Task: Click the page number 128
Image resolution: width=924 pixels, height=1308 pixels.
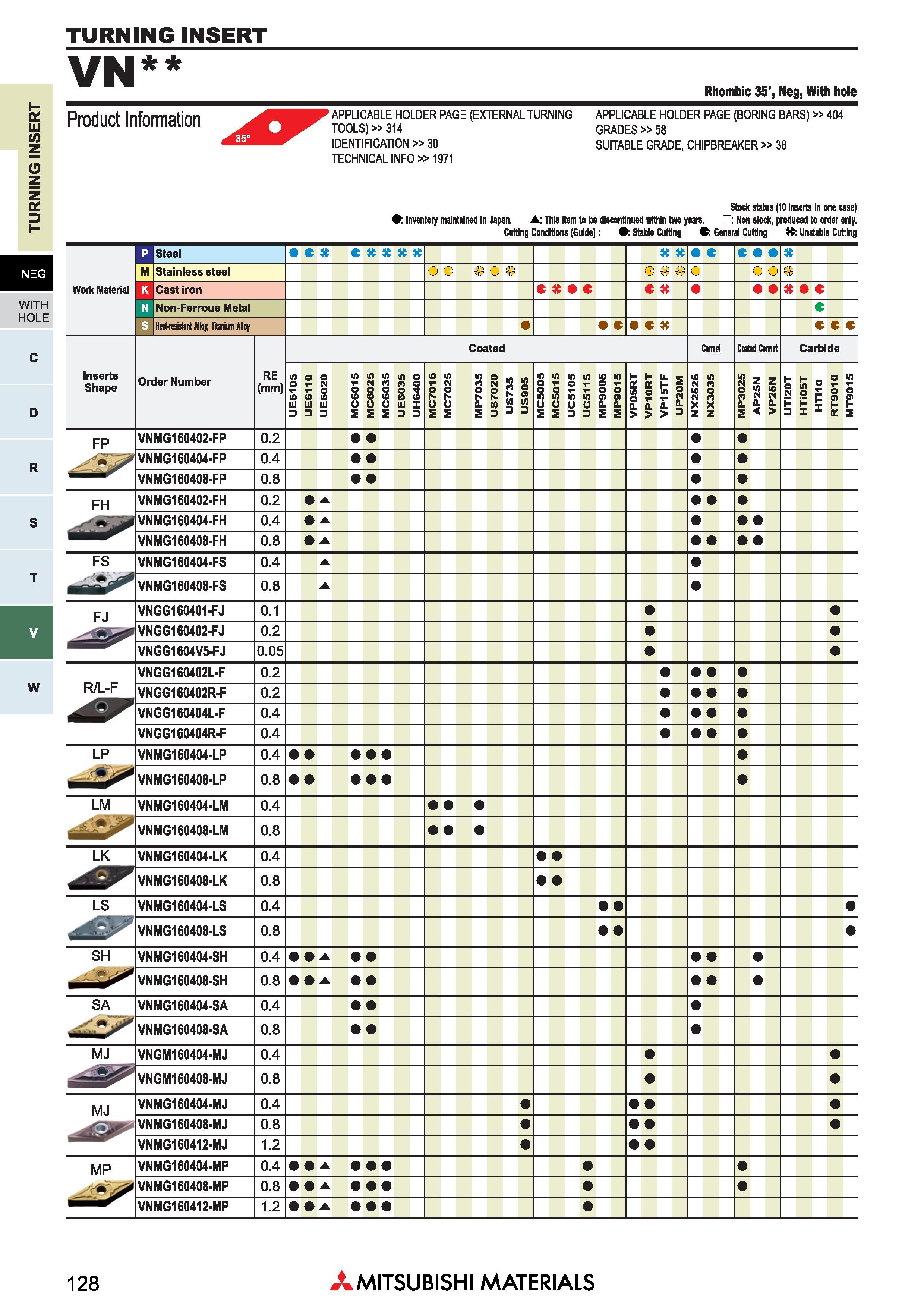Action: tap(83, 1284)
